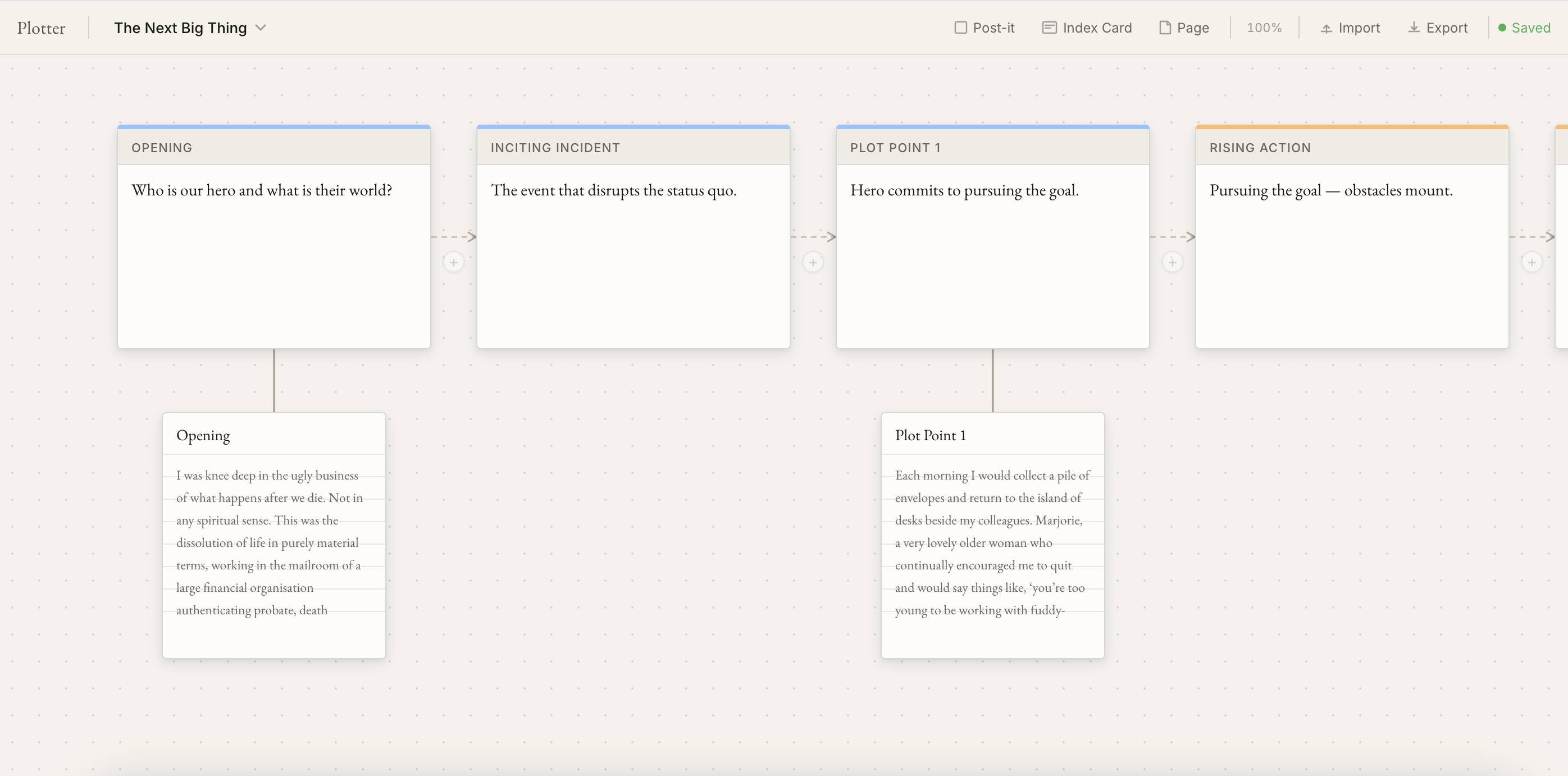This screenshot has height=776, width=1568.
Task: Click the green Saved status indicator
Action: point(1524,28)
